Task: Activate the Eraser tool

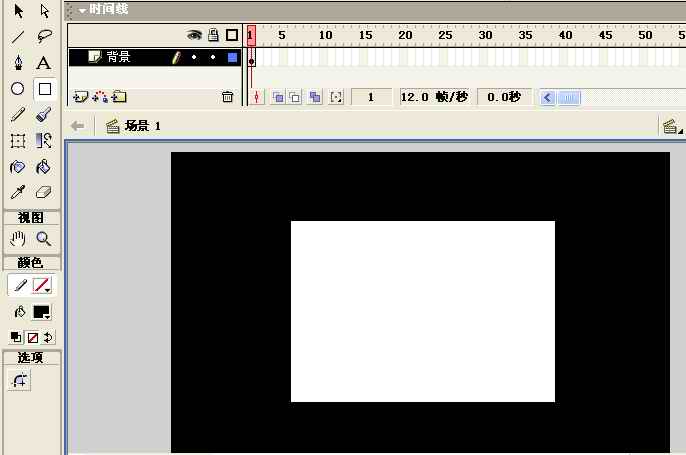Action: coord(43,193)
